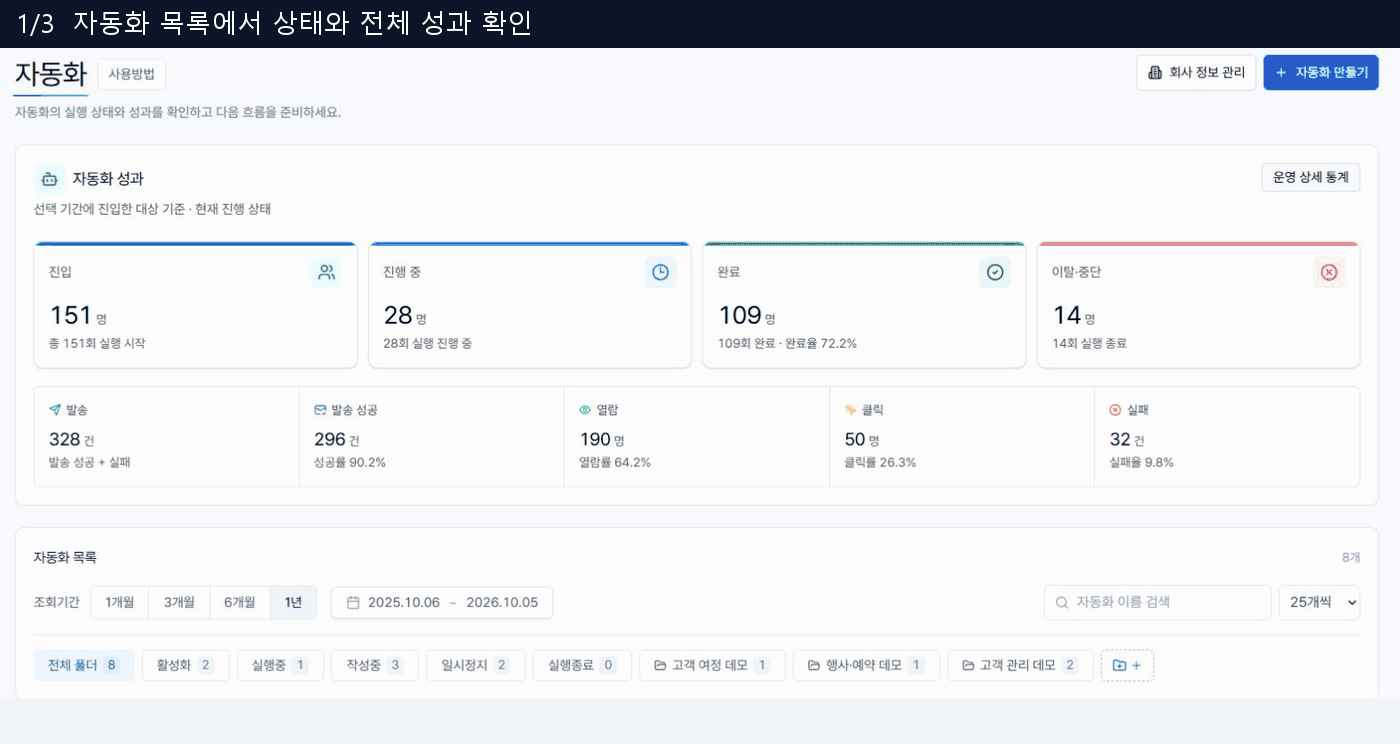This screenshot has width=1400, height=744.
Task: Filter the list by 일시정지
Action: tap(476, 665)
